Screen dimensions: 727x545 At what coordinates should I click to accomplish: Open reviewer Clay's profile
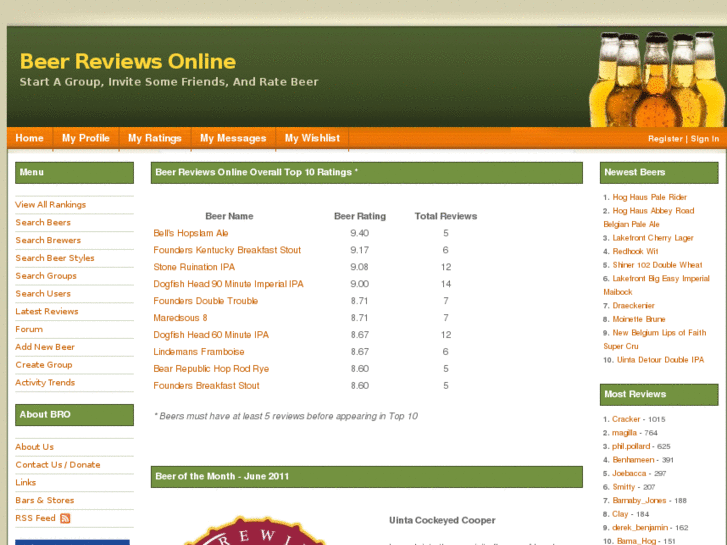[620, 514]
